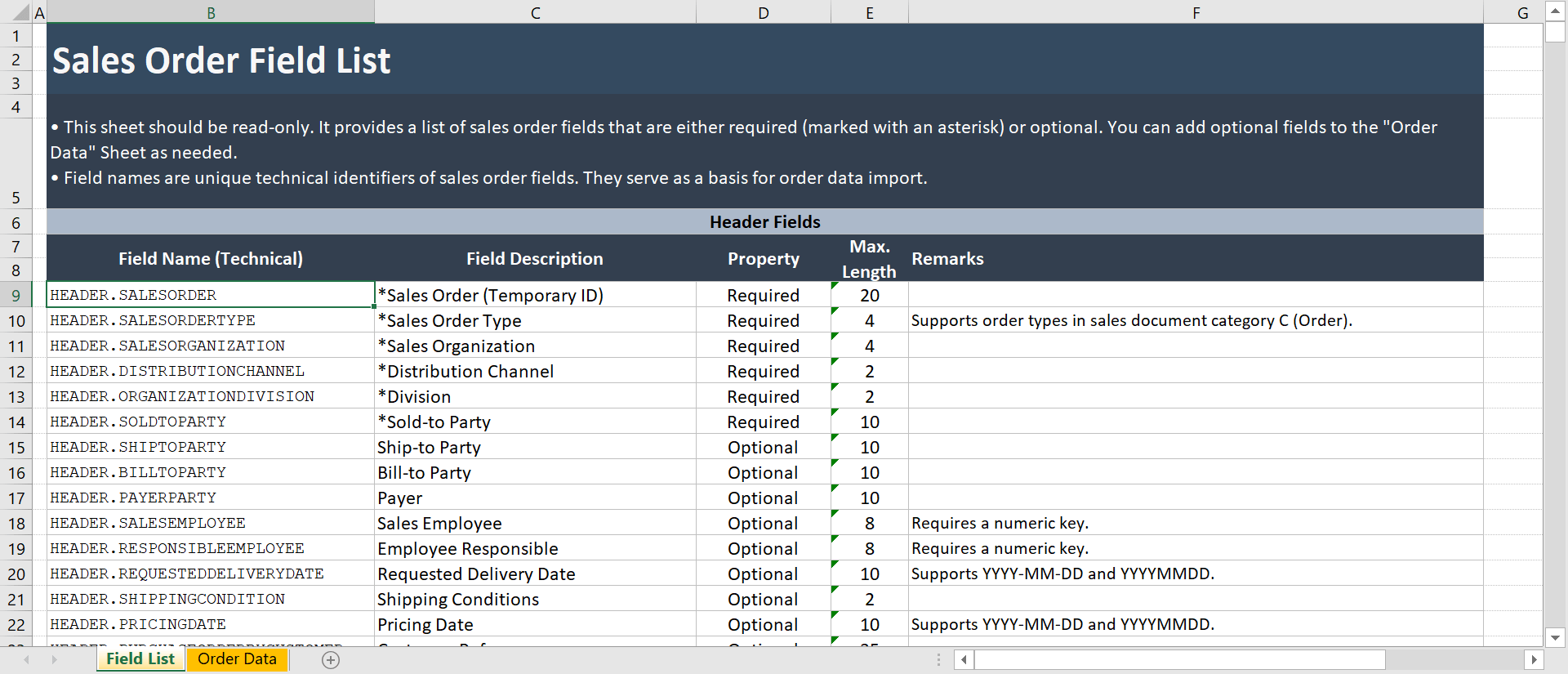This screenshot has height=674, width=1568.
Task: Click the tab bar resize dots handle
Action: [x=938, y=659]
